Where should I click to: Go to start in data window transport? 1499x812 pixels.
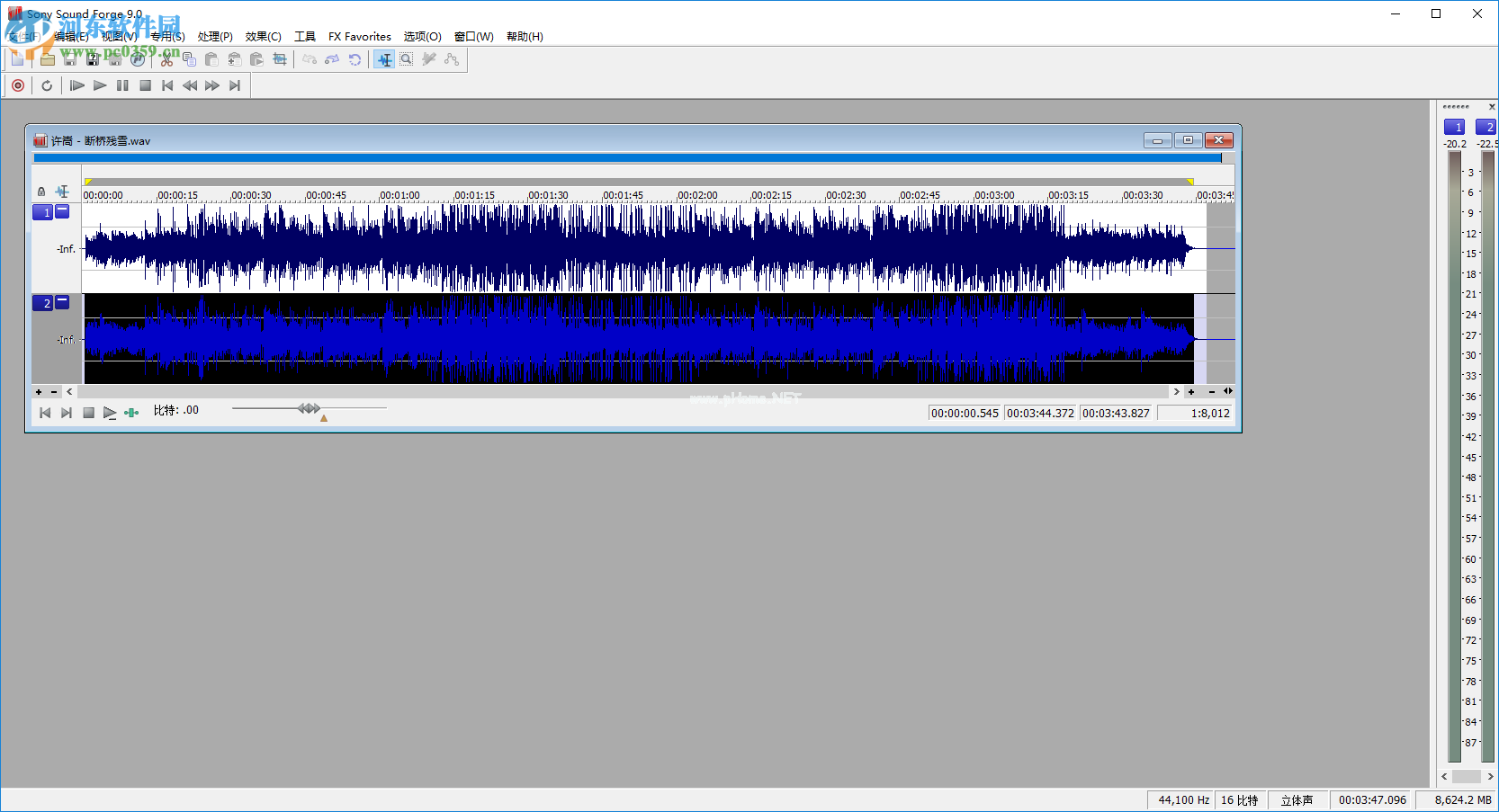pyautogui.click(x=45, y=413)
